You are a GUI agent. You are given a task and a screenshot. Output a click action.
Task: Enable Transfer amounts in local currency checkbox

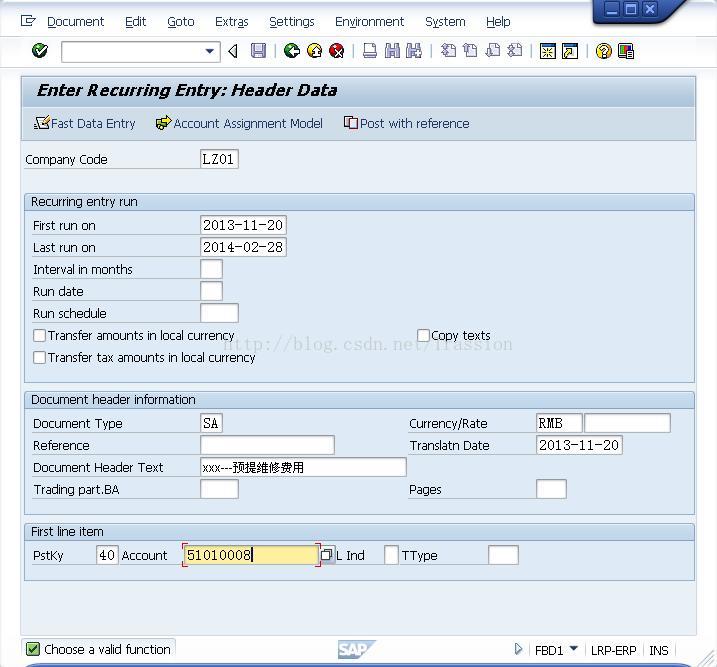click(39, 336)
